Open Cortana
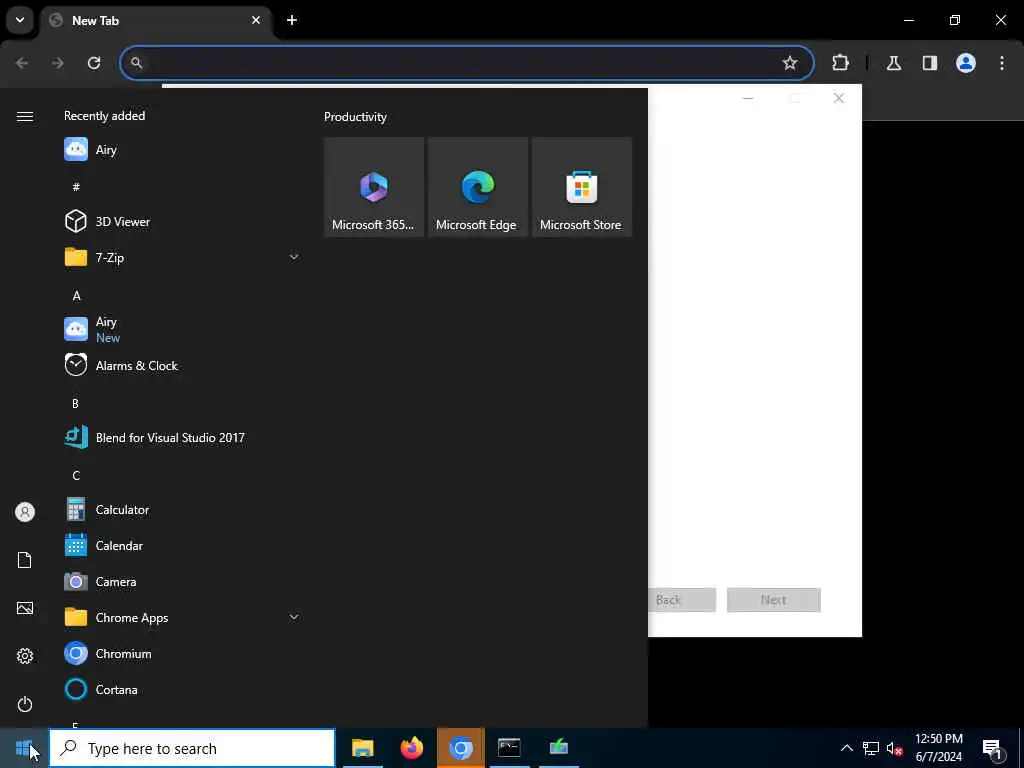 point(183,689)
